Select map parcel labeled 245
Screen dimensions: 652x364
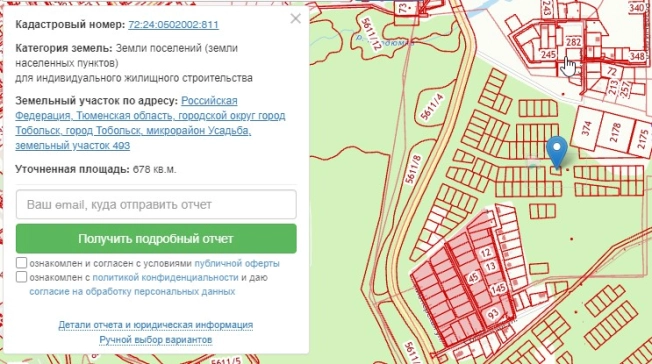pyautogui.click(x=548, y=54)
